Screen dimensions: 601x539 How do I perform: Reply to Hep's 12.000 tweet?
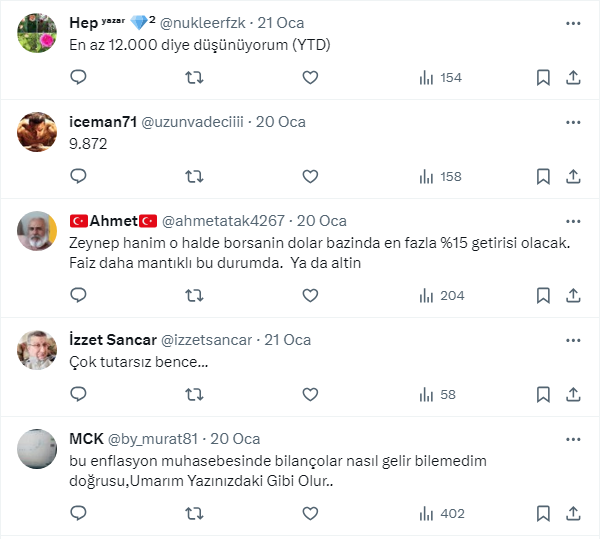(79, 77)
